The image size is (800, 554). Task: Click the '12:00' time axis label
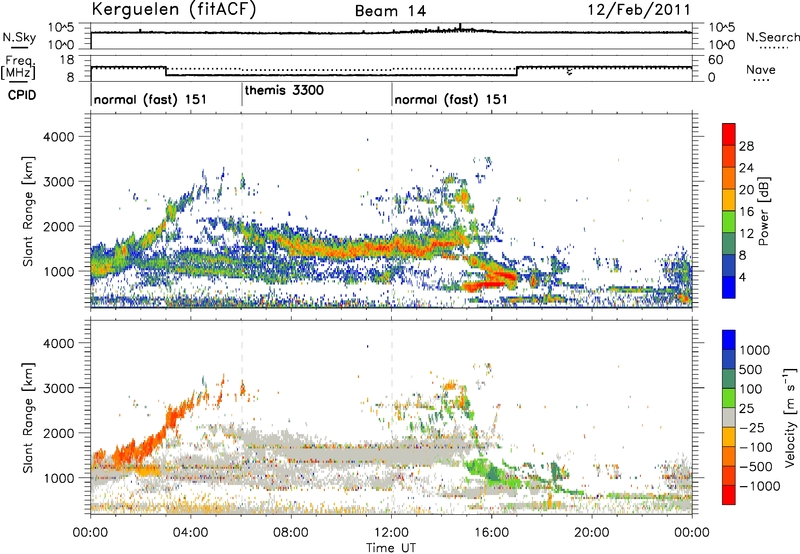point(391,533)
